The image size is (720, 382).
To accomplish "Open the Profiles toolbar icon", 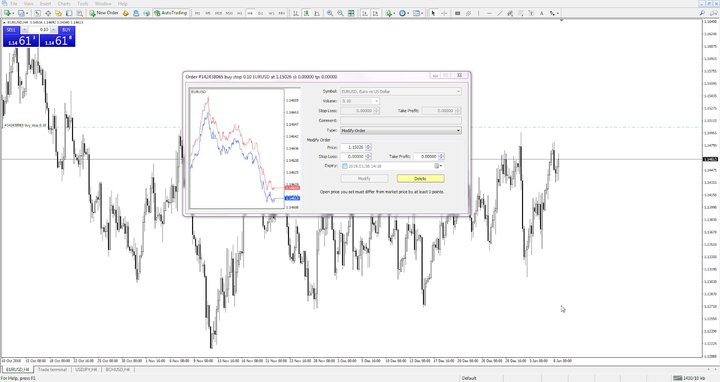I will 22,13.
